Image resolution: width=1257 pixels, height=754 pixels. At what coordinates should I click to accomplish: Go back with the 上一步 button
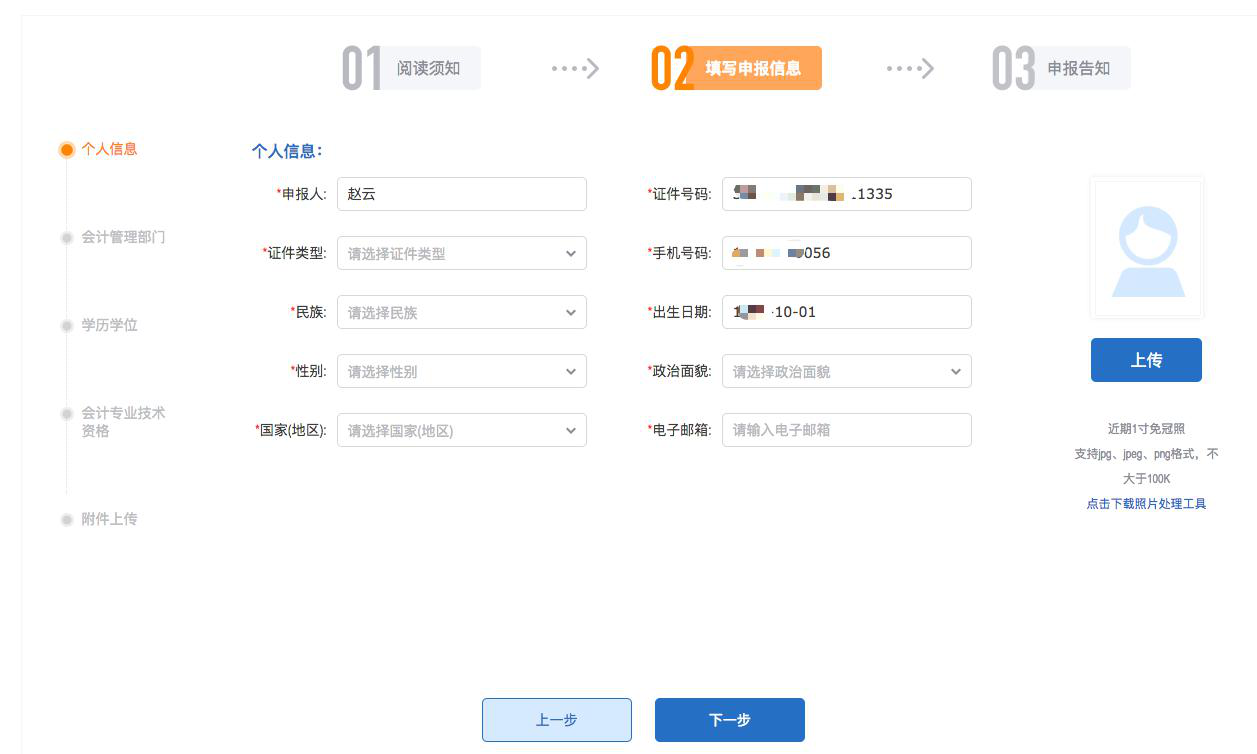[556, 720]
